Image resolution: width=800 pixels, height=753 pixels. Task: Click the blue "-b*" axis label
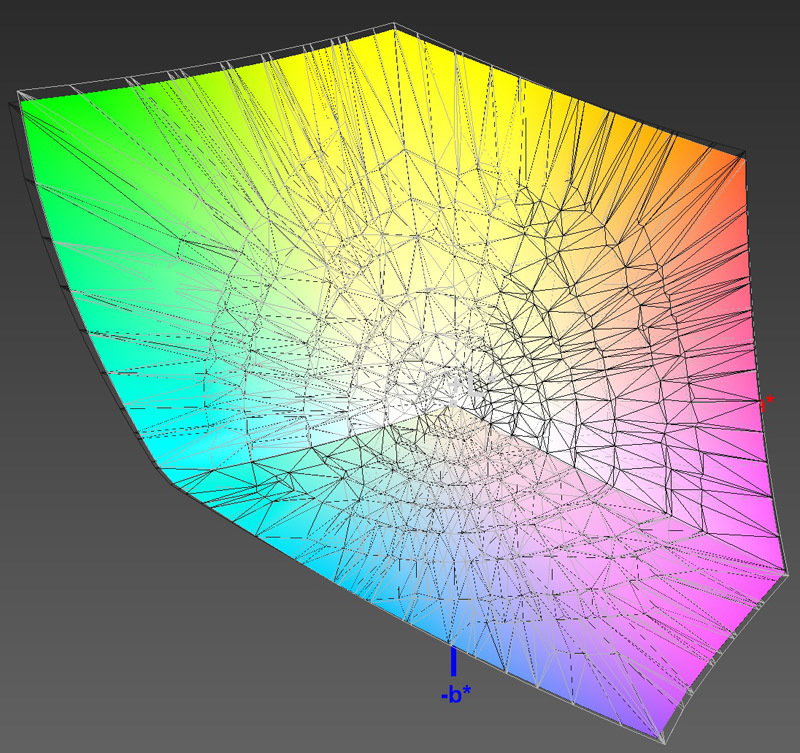click(x=456, y=694)
